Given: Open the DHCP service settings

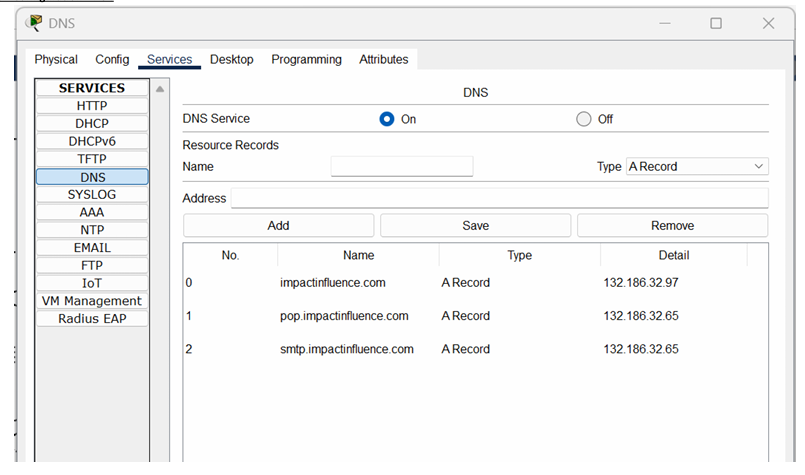Looking at the screenshot, I should click(x=92, y=124).
